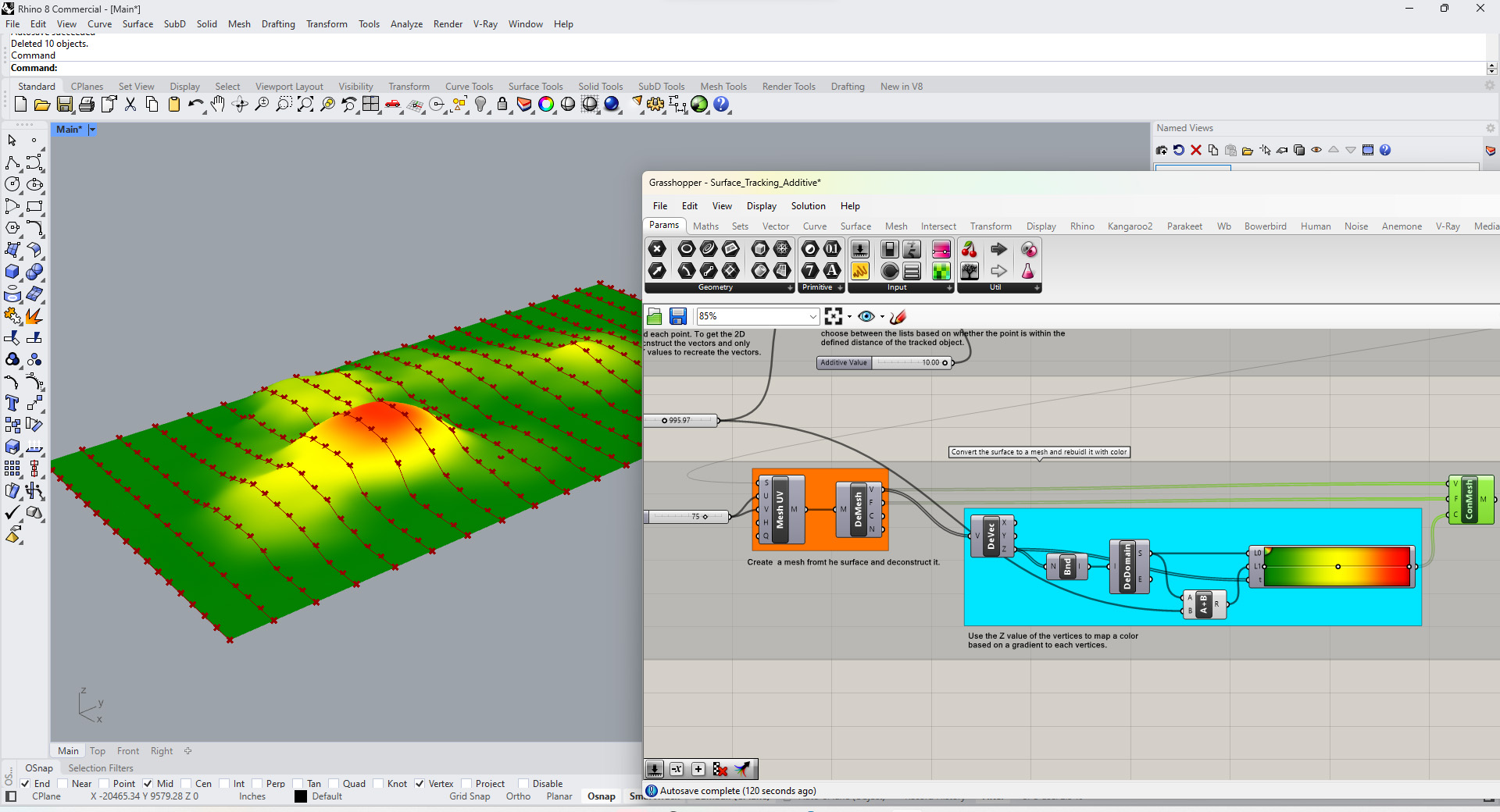Image resolution: width=1500 pixels, height=812 pixels.
Task: Save the Grasshopper document with blue disk icon
Action: click(678, 316)
